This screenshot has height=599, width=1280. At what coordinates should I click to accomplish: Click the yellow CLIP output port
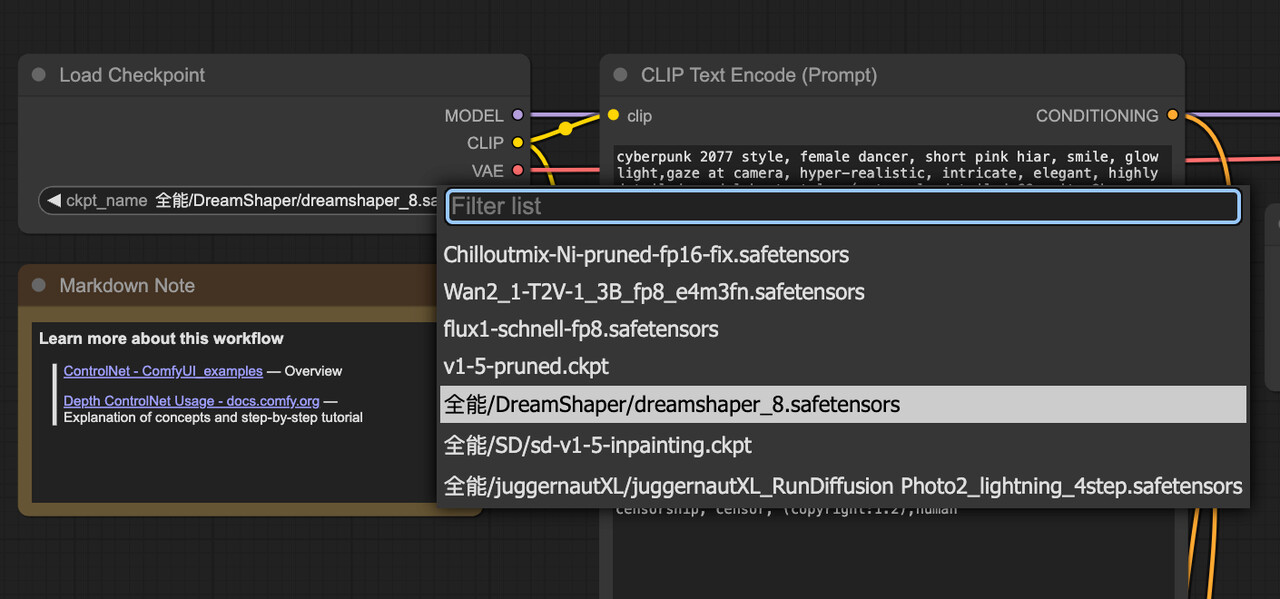click(x=517, y=143)
